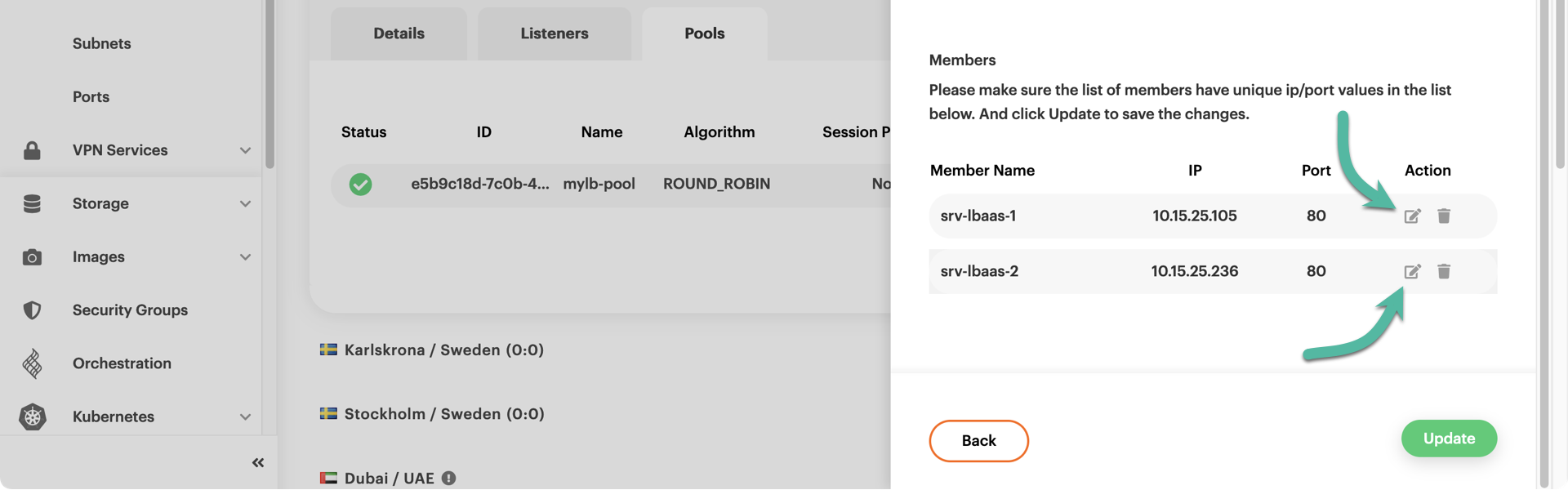Viewport: 1568px width, 490px height.
Task: Click the VPN Services lock icon
Action: [x=32, y=150]
